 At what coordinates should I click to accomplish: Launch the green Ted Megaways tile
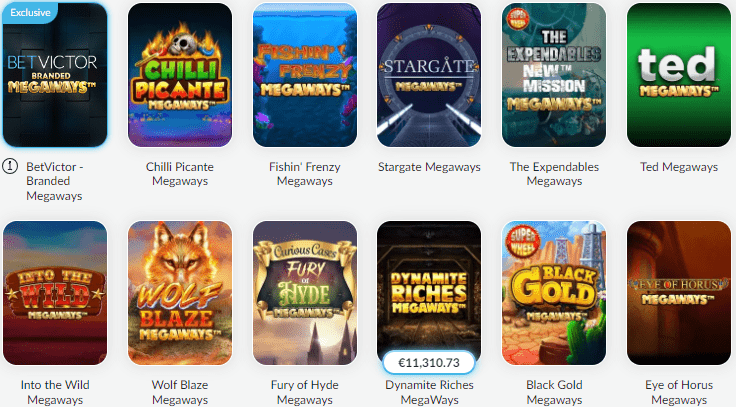[x=679, y=75]
